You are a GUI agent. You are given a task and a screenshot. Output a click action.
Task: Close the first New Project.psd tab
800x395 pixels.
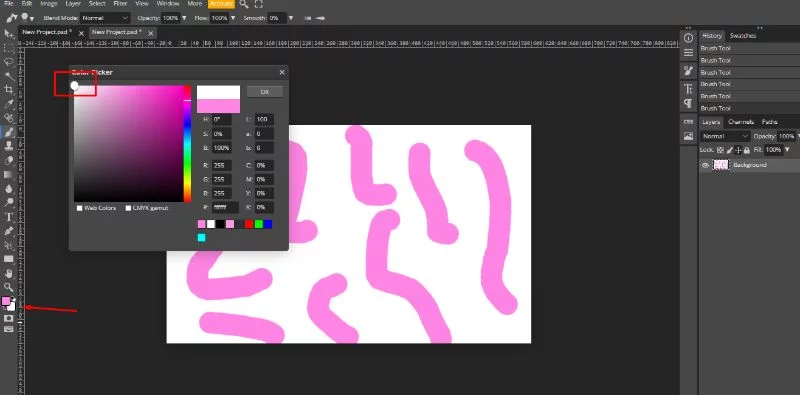[x=81, y=32]
